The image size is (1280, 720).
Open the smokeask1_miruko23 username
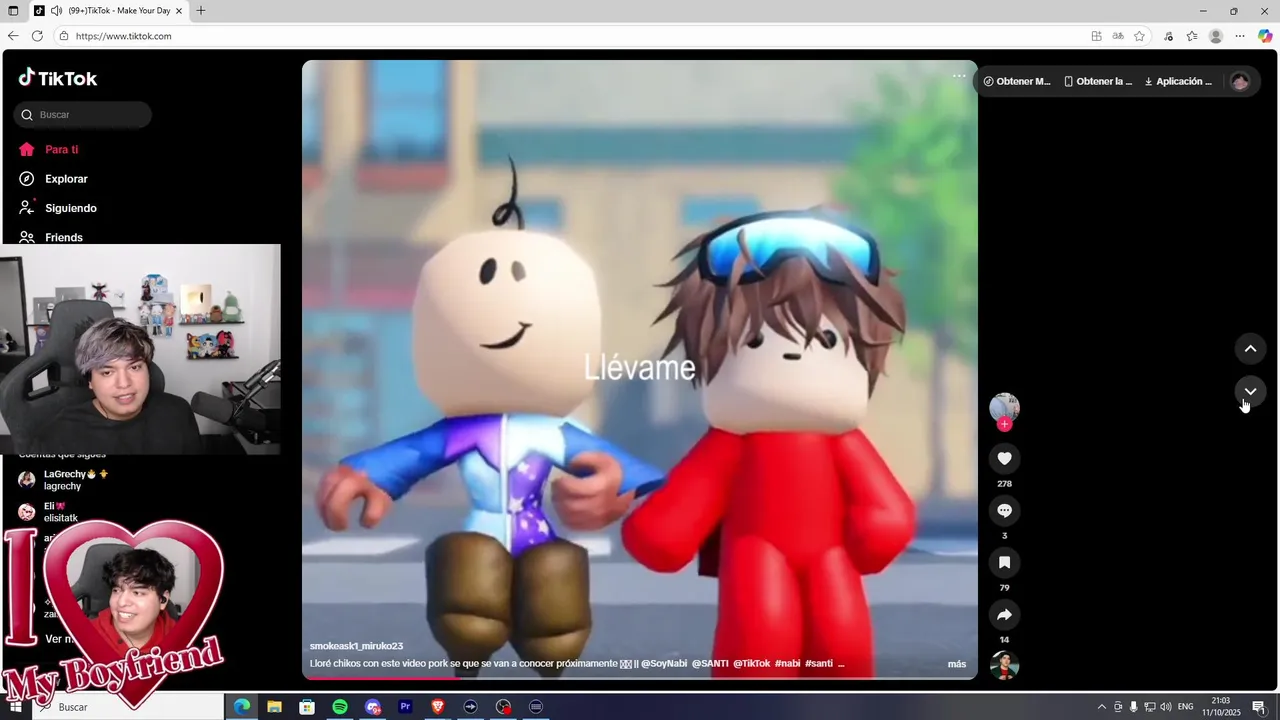tap(356, 646)
